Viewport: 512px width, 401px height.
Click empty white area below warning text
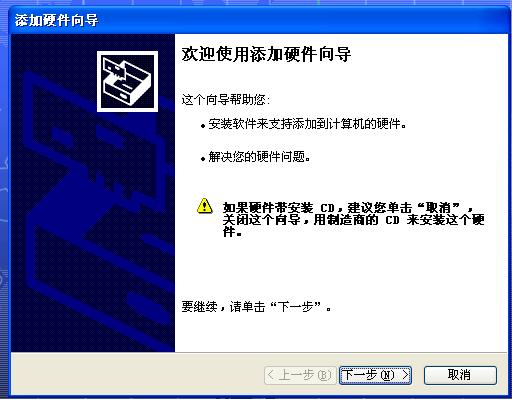point(340,267)
